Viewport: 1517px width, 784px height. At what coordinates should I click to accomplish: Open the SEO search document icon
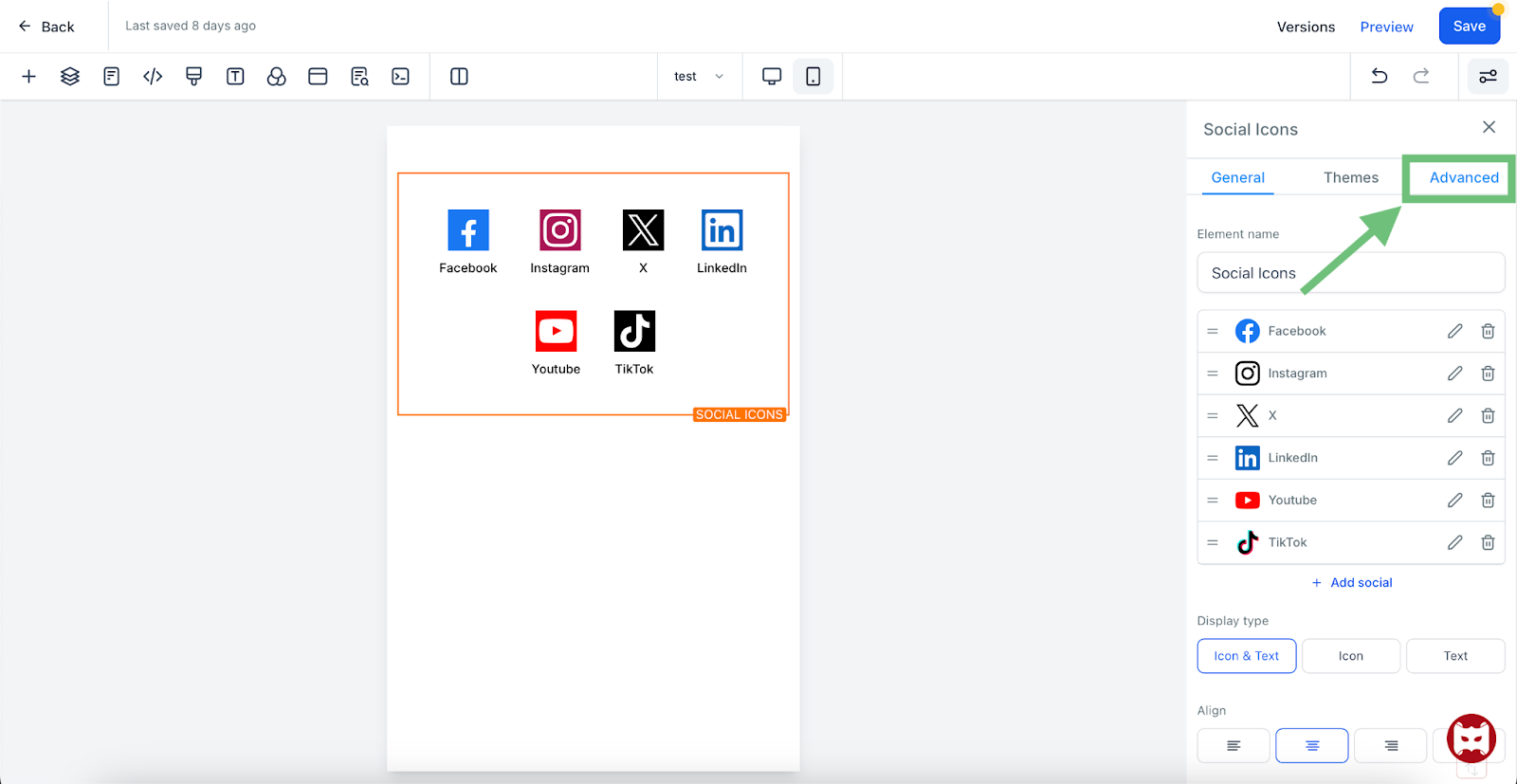coord(359,77)
